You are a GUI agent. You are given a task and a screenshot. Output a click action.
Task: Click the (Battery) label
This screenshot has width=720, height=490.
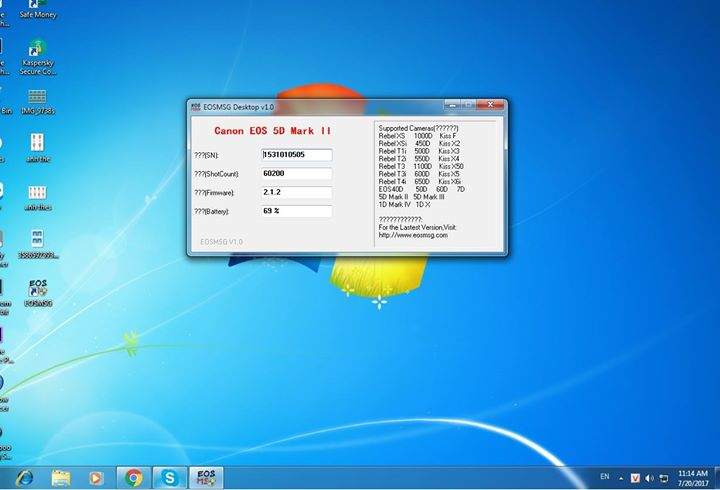pos(211,212)
